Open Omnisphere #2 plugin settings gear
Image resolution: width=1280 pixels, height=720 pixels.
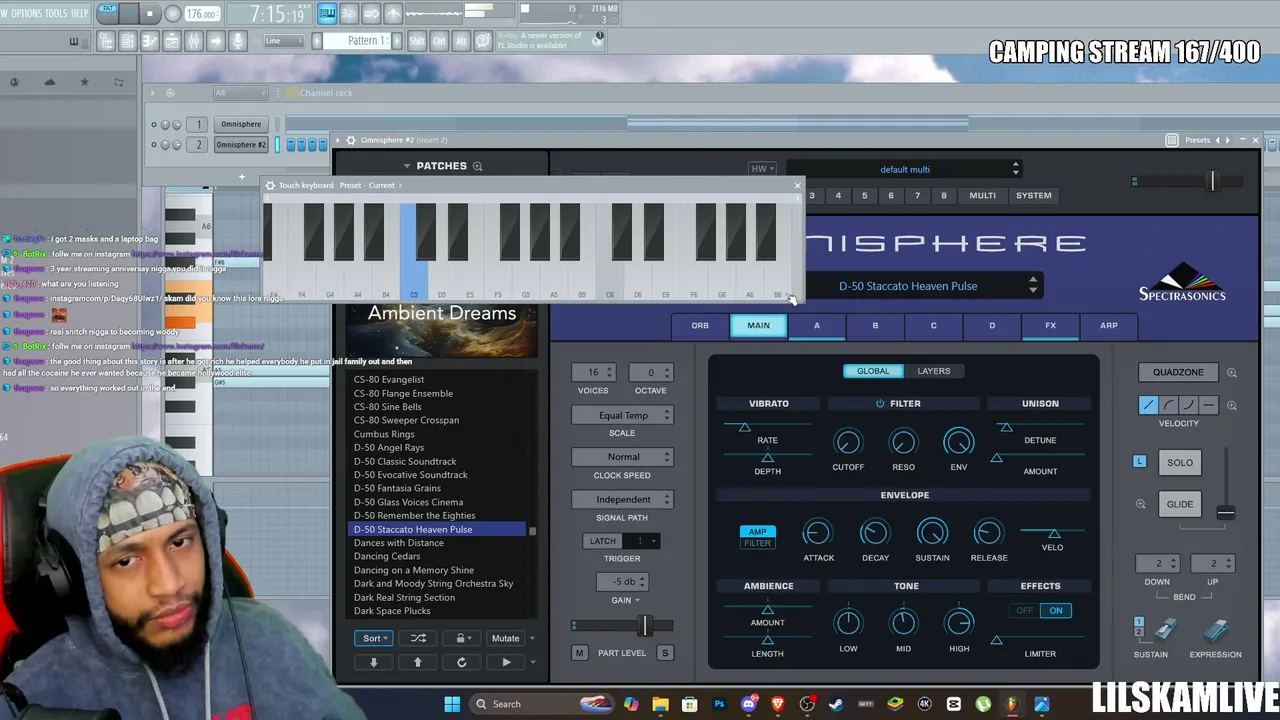[x=351, y=140]
